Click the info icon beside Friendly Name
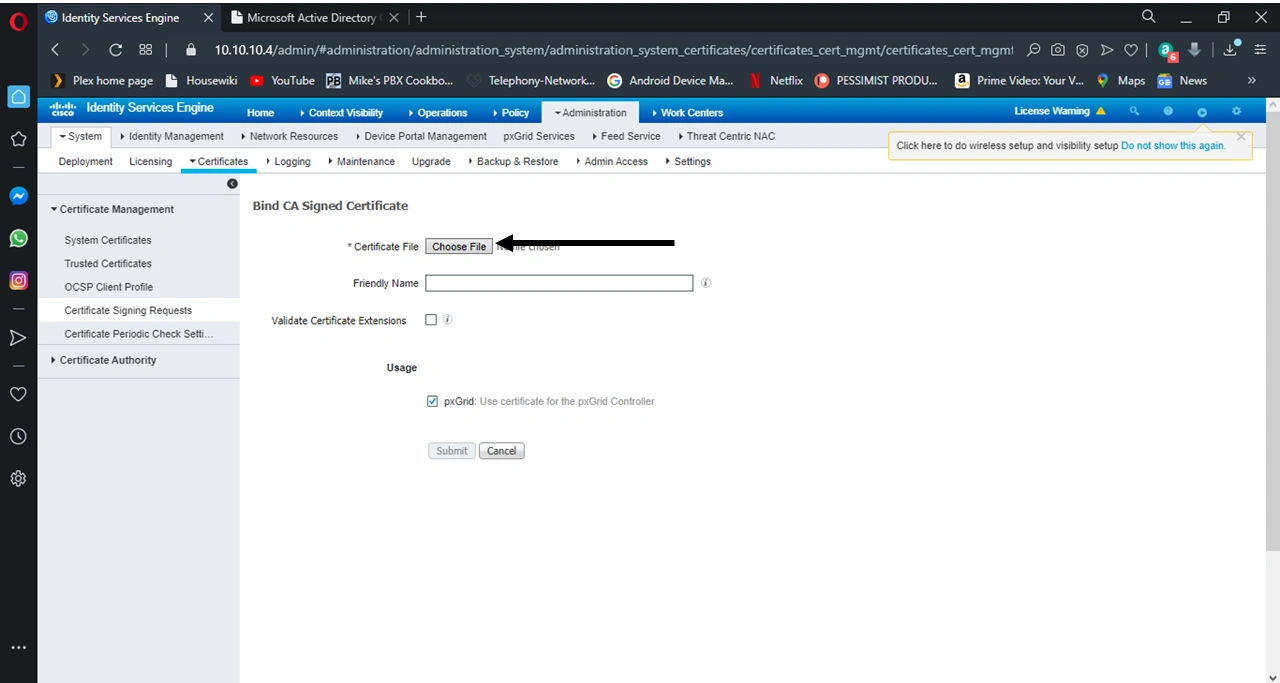The height and width of the screenshot is (683, 1280). [706, 283]
